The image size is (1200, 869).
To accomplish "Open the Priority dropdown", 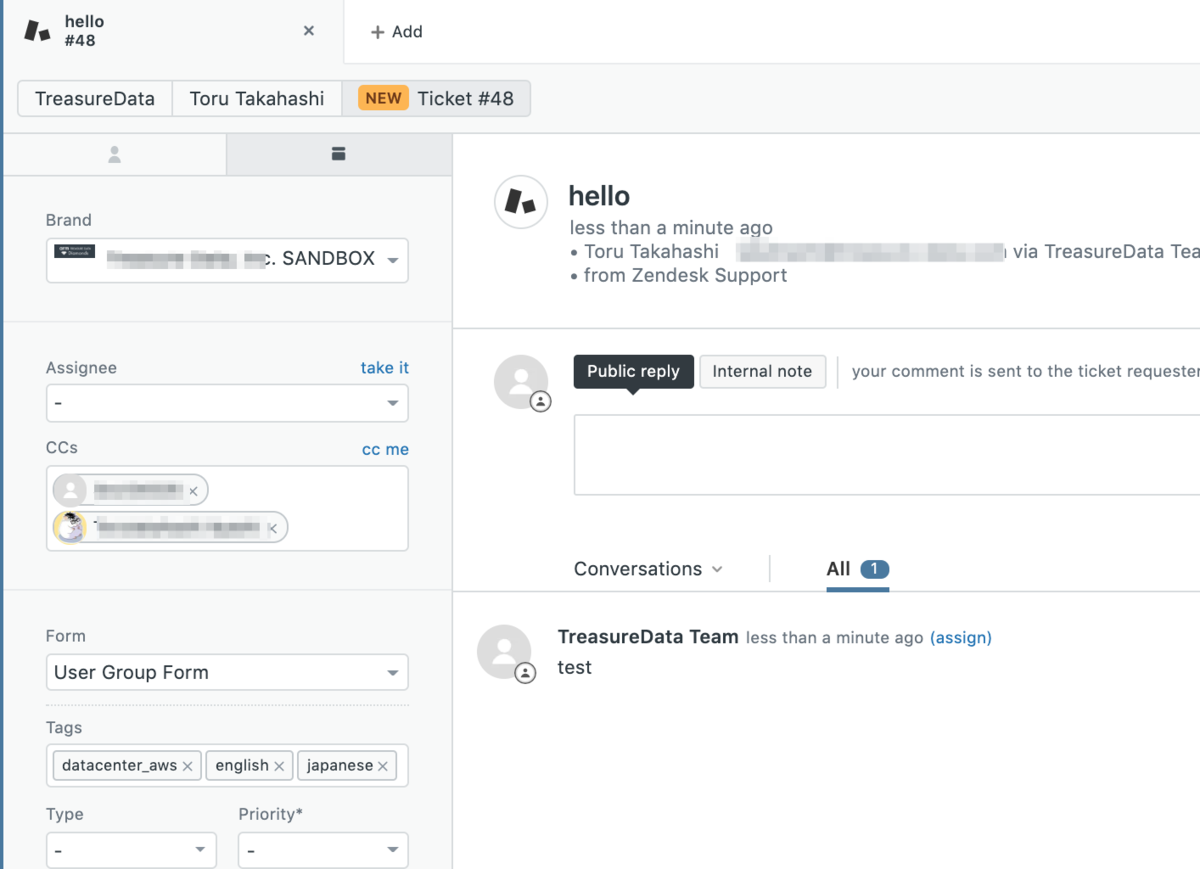I will tap(323, 850).
